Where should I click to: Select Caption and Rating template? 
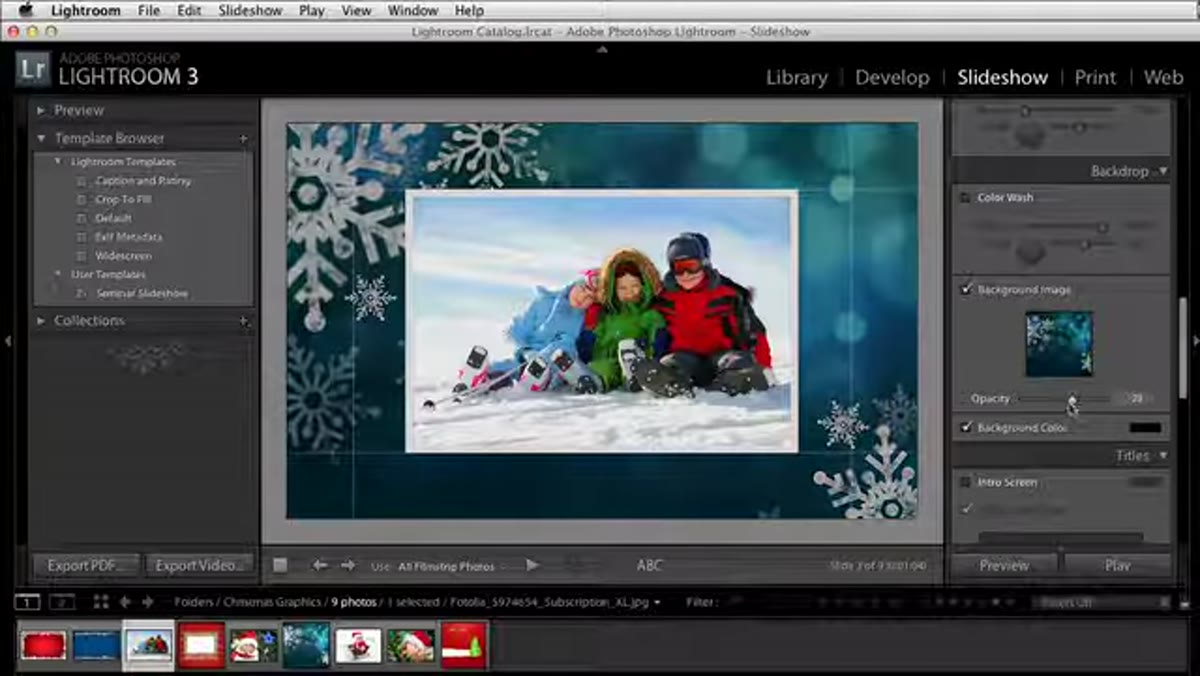[x=143, y=181]
